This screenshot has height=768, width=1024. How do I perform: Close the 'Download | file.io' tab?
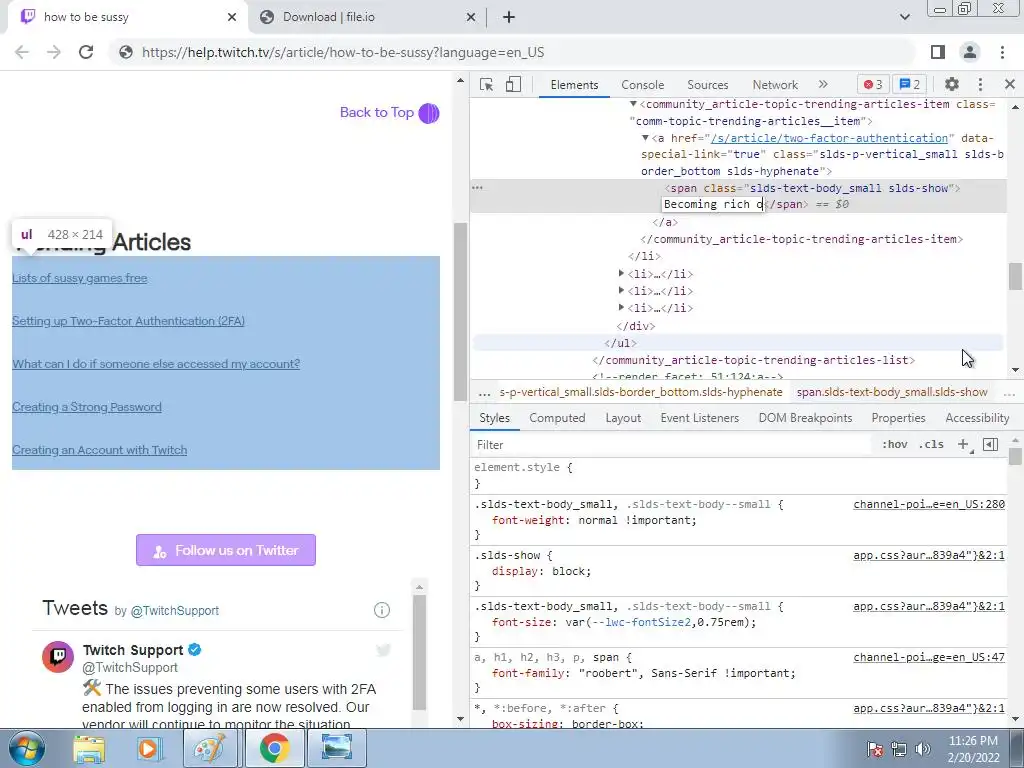point(471,17)
